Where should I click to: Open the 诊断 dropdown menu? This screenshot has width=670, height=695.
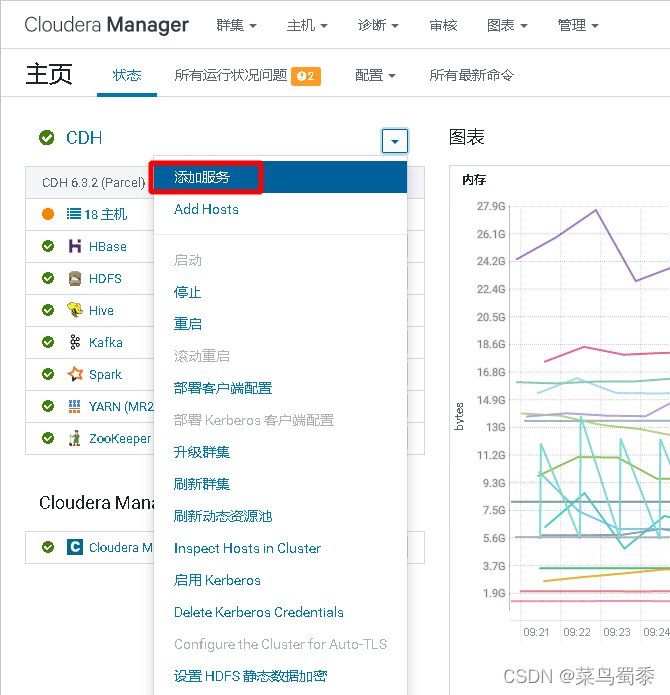tap(378, 25)
